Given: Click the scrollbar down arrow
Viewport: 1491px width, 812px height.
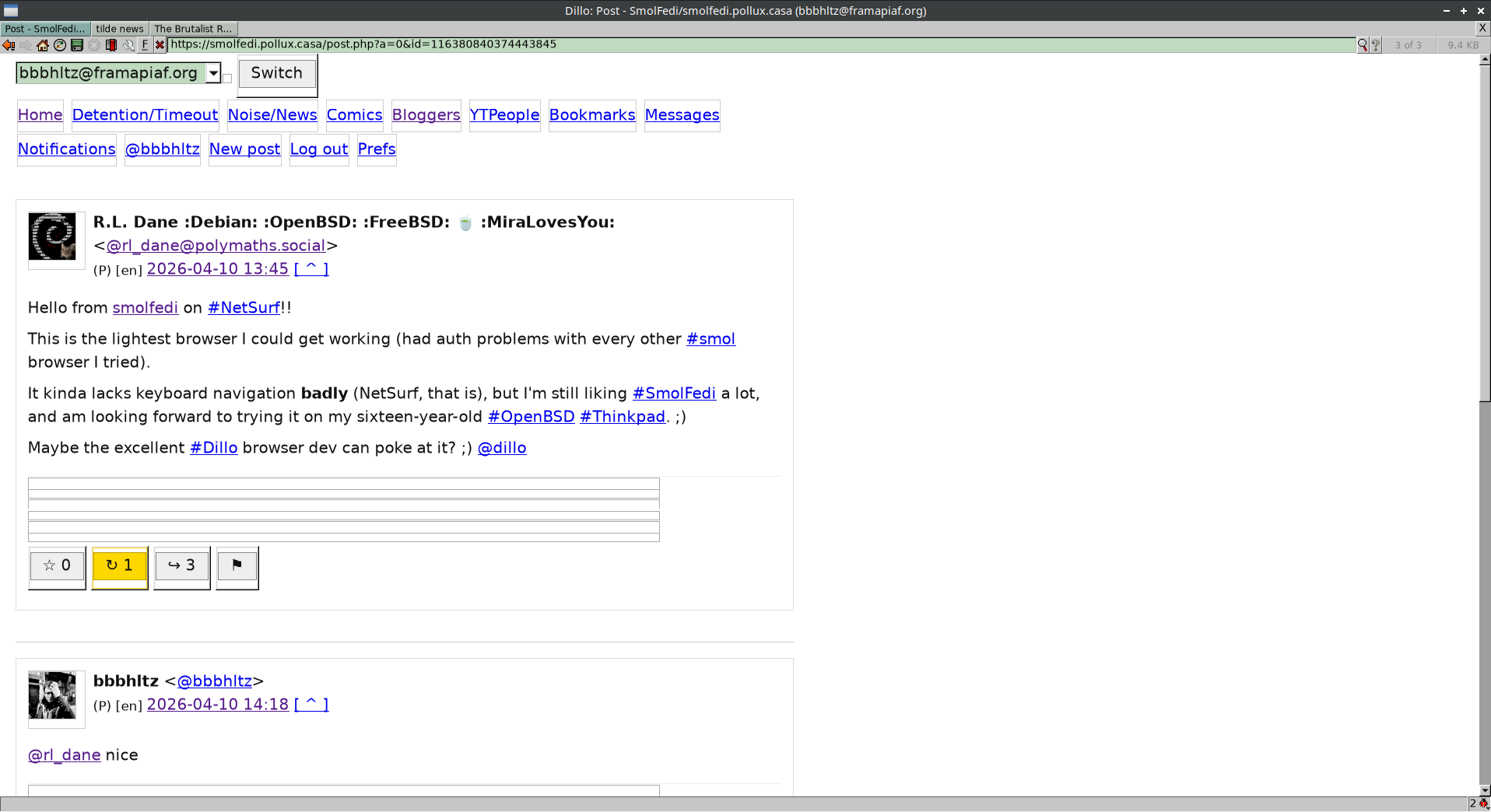Looking at the screenshot, I should pyautogui.click(x=1485, y=790).
